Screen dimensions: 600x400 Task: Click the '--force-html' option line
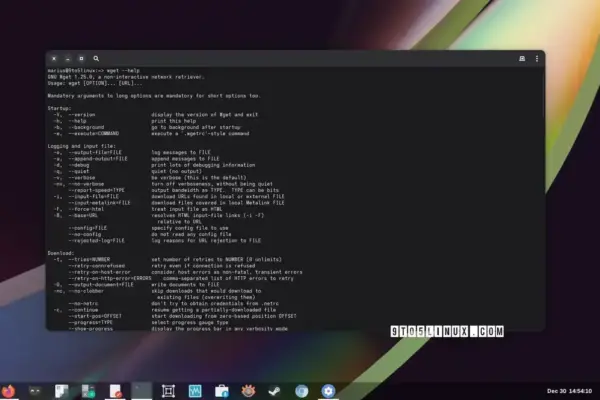point(138,209)
